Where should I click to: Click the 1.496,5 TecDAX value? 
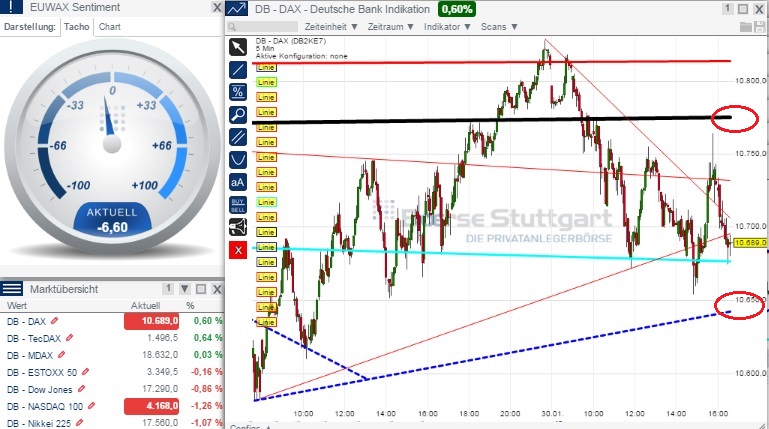point(162,338)
